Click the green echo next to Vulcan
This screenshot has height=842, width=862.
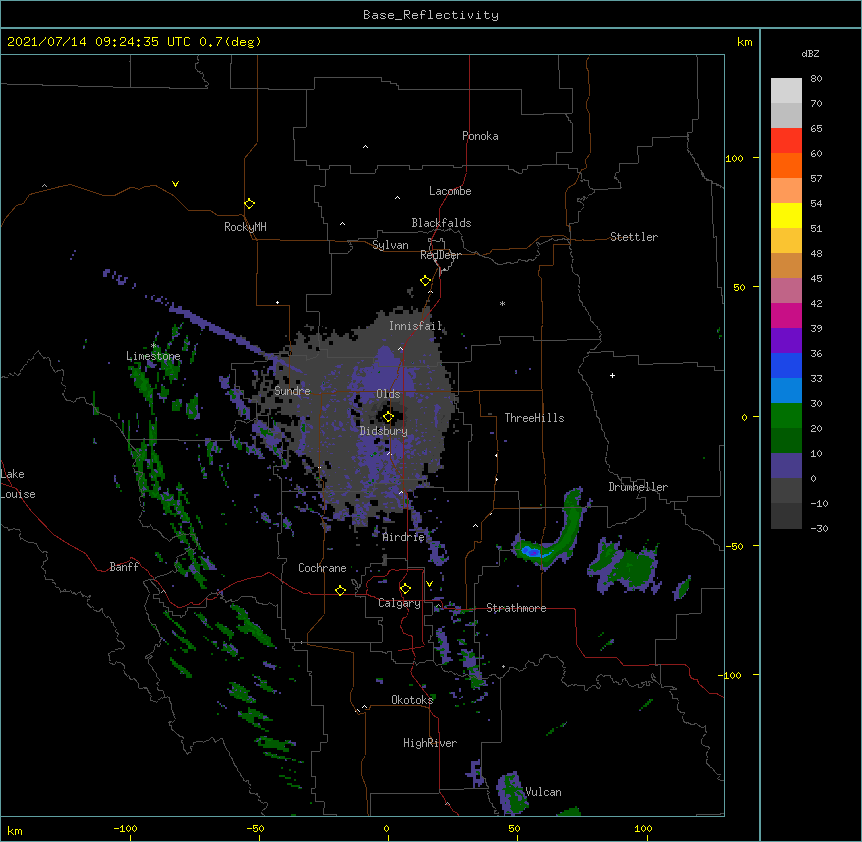click(511, 794)
